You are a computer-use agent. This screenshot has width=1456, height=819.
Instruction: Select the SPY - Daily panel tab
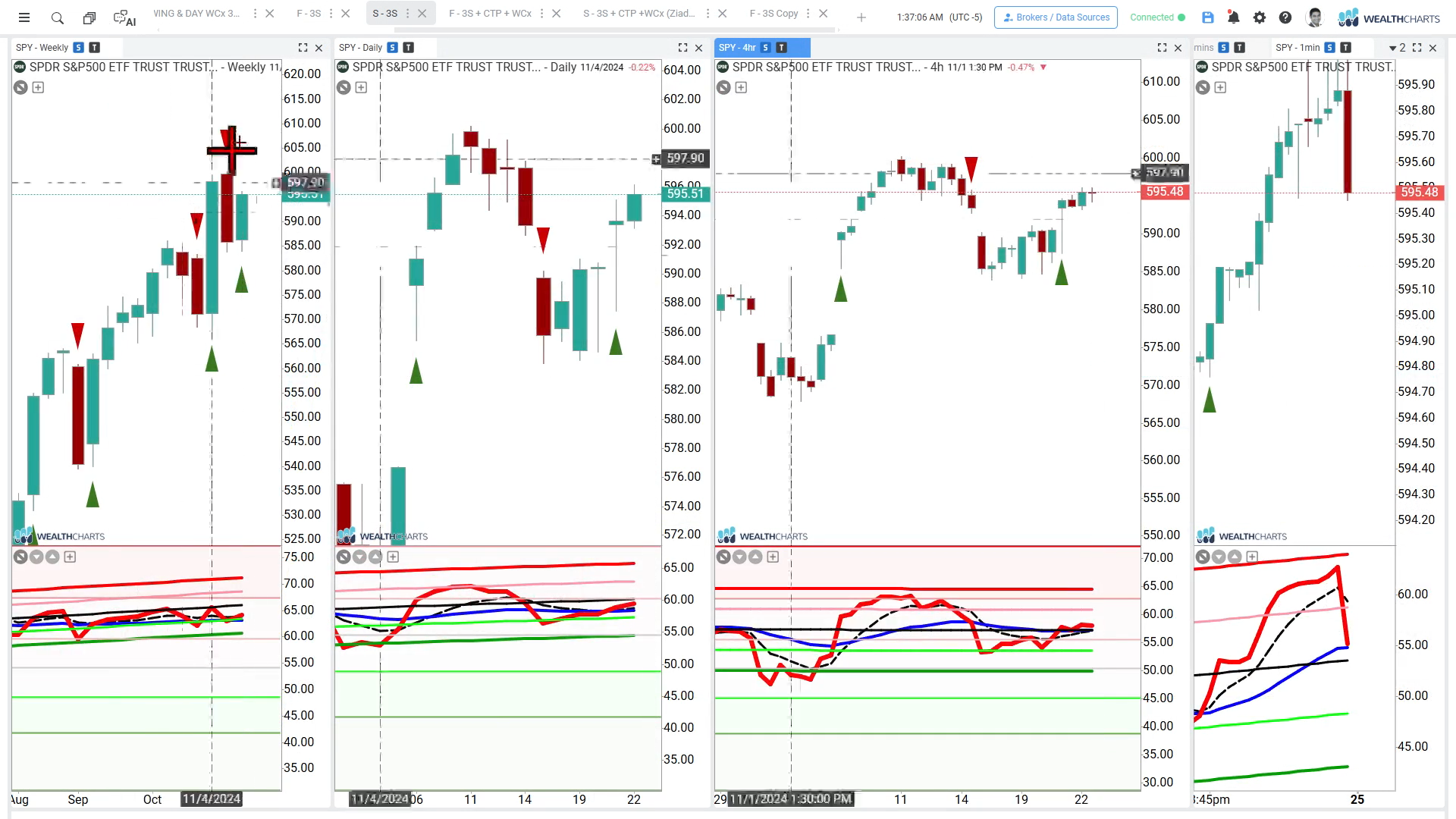360,48
